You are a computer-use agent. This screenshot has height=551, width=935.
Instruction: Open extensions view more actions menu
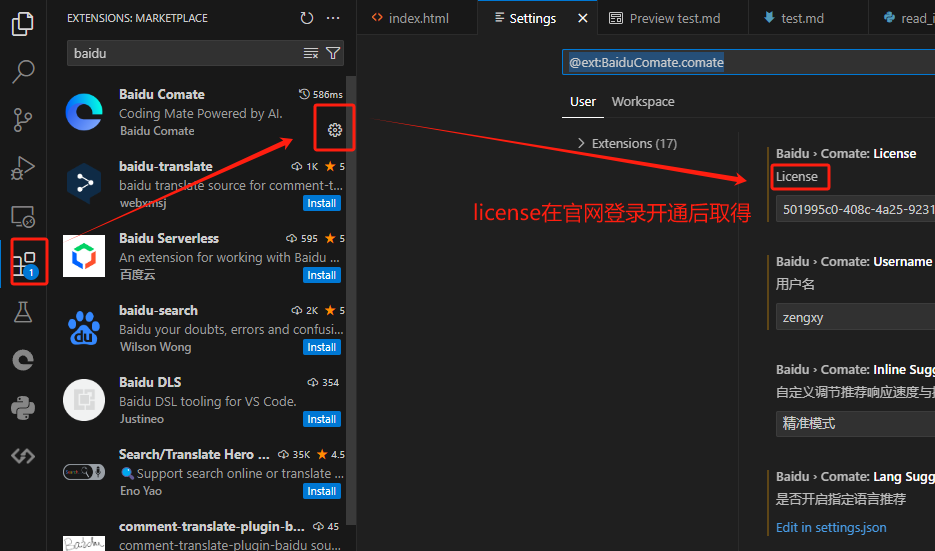[x=333, y=18]
